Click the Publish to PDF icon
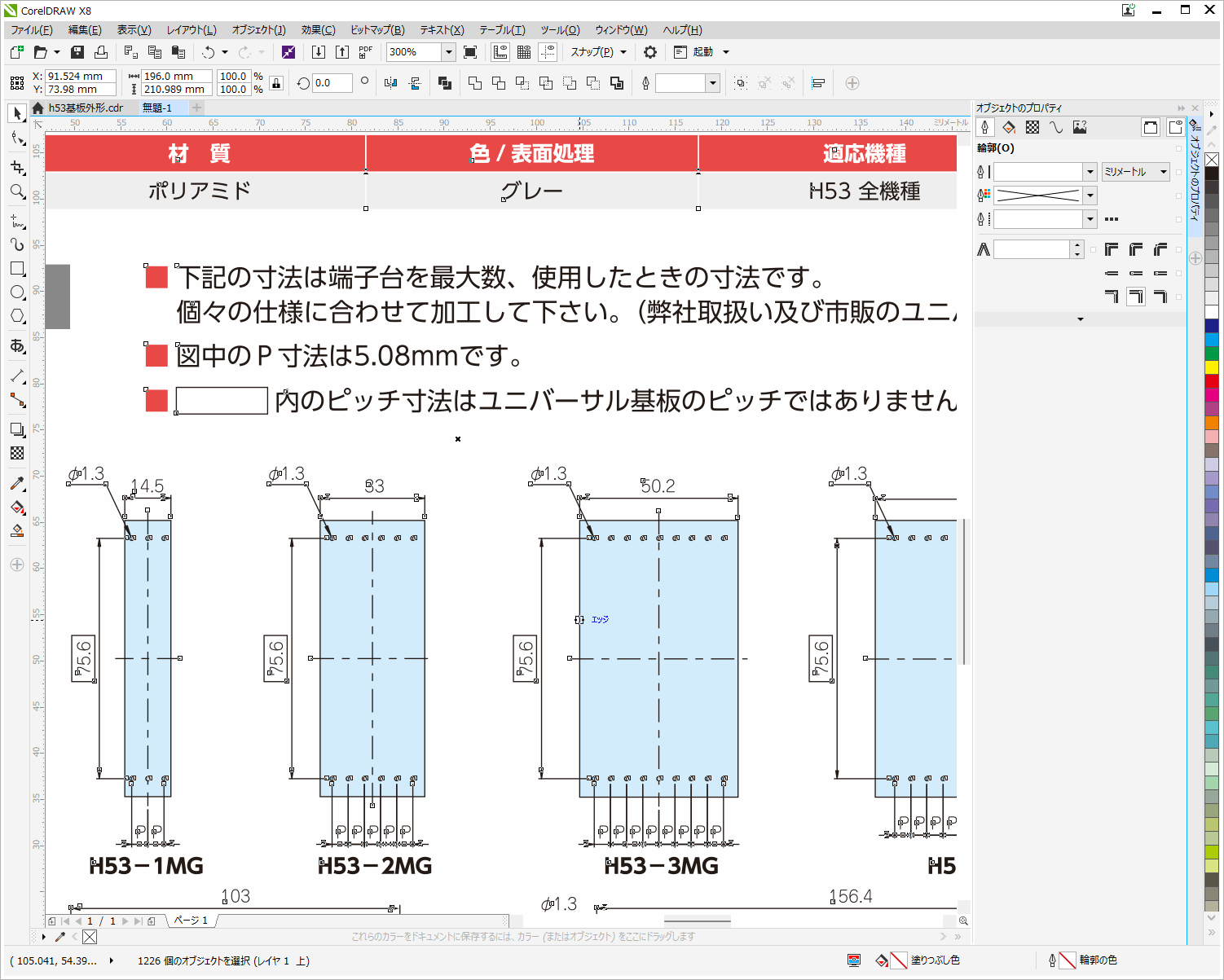The width and height of the screenshot is (1224, 980). coord(365,52)
